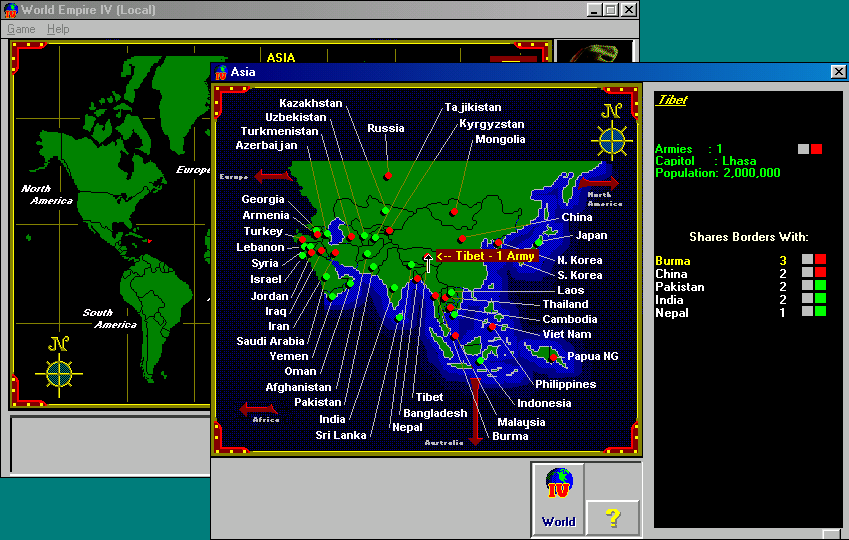Viewport: 849px width, 540px height.
Task: Click the red arrow pointing down to Australia
Action: point(475,412)
